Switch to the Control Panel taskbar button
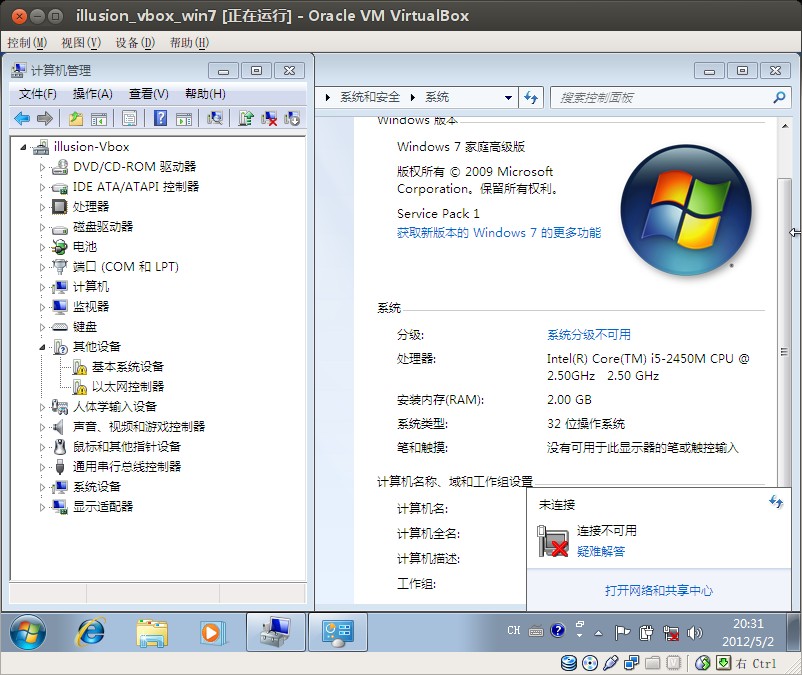This screenshot has height=675, width=802. click(x=338, y=632)
